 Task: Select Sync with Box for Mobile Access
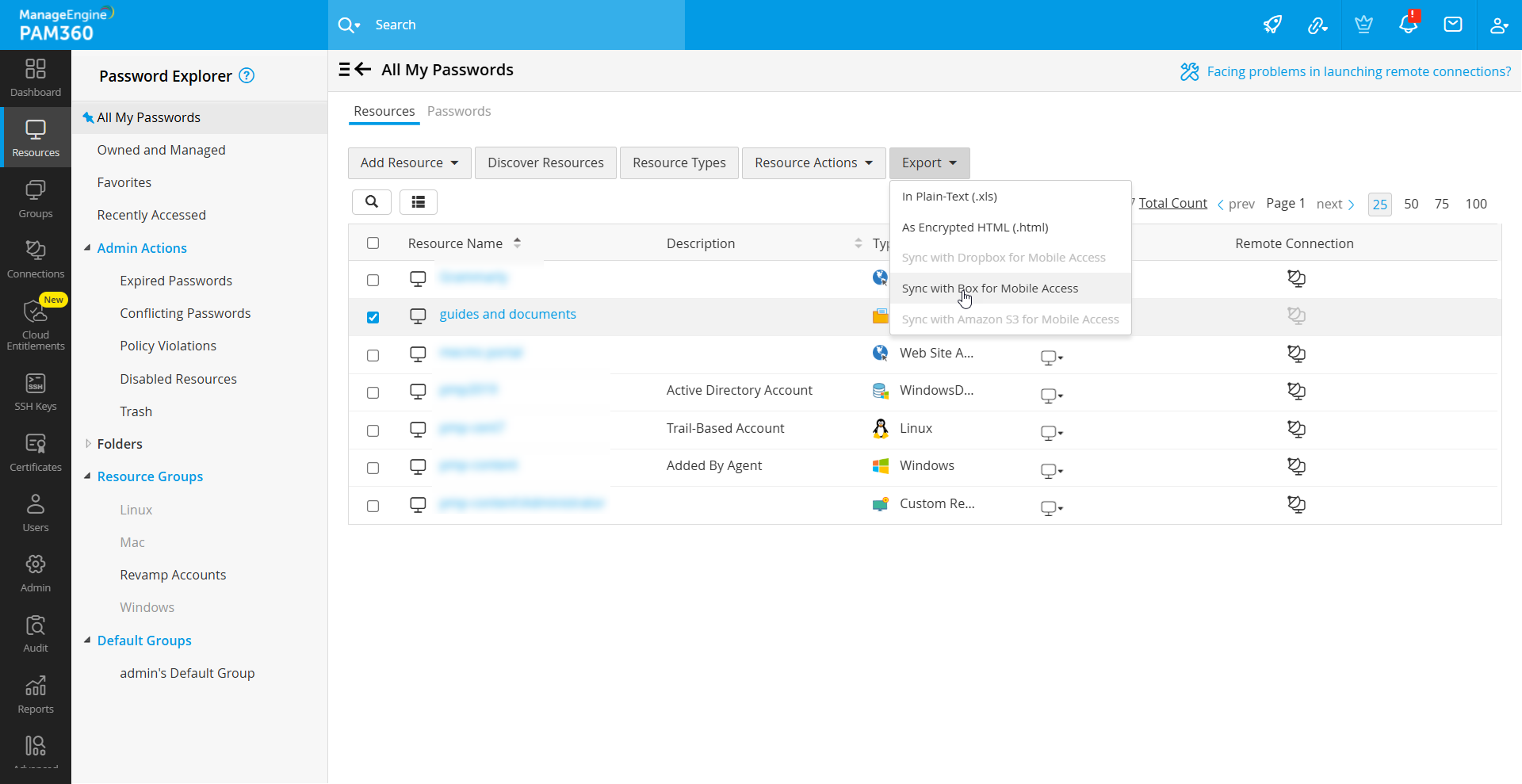989,289
